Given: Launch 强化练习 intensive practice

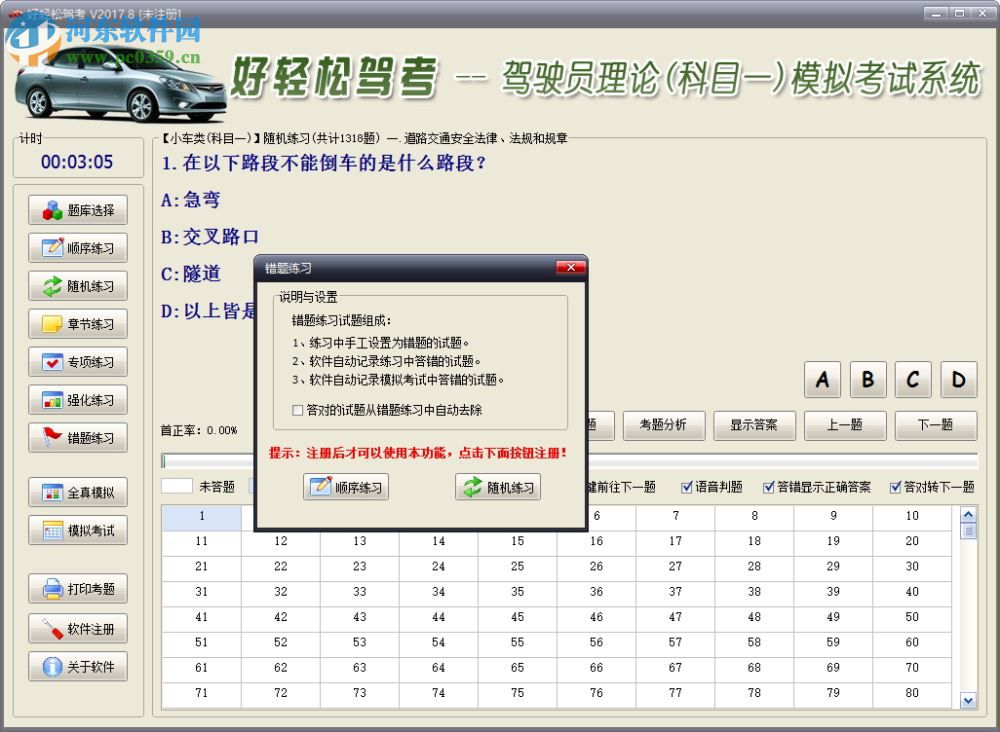Looking at the screenshot, I should click(x=77, y=400).
